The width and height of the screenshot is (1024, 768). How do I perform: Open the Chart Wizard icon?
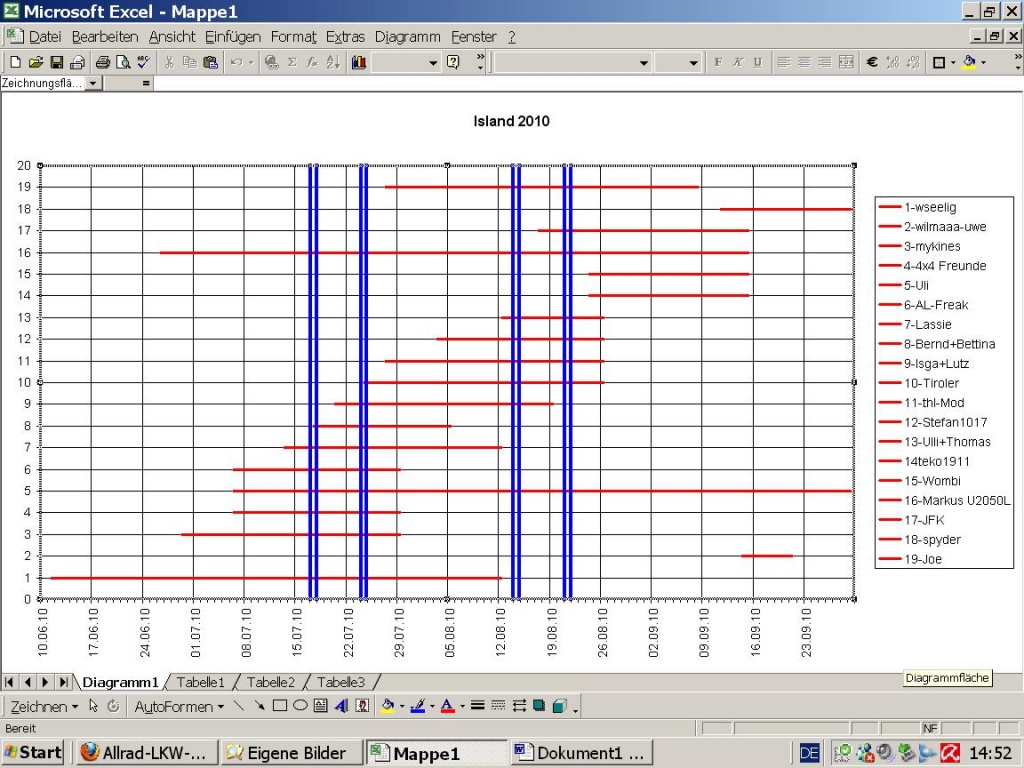tap(359, 63)
